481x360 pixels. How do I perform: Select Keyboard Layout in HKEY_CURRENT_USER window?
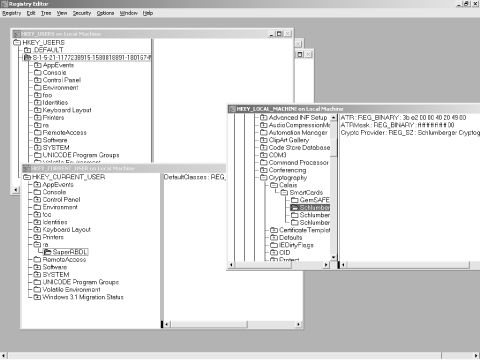click(x=66, y=229)
